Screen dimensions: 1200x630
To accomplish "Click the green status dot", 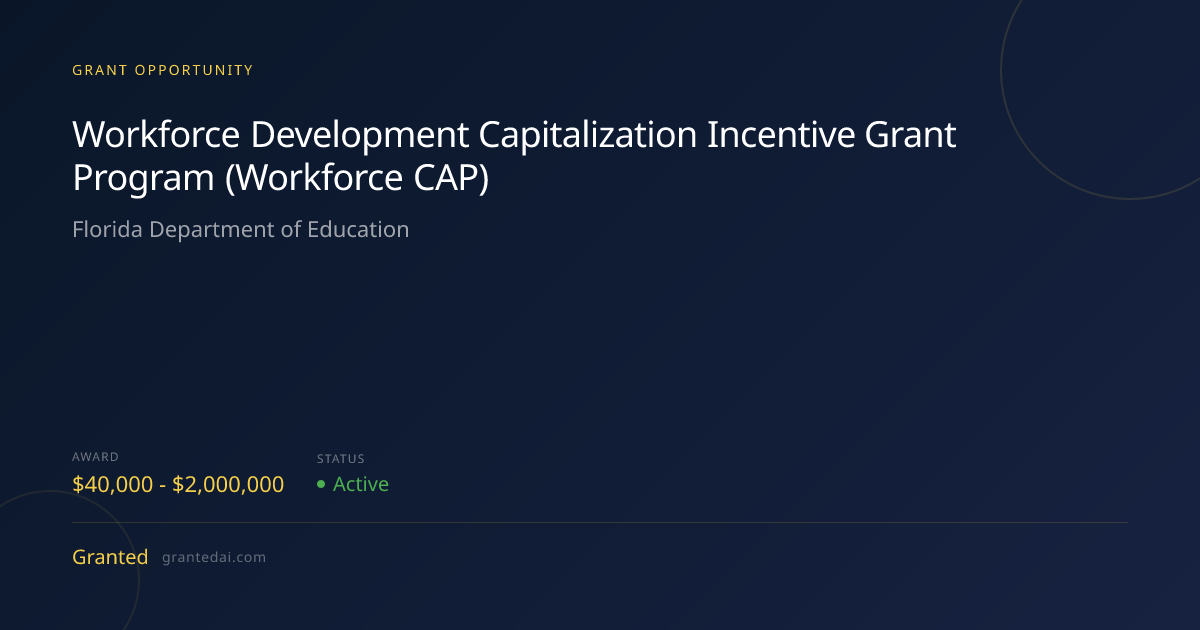I will click(321, 484).
